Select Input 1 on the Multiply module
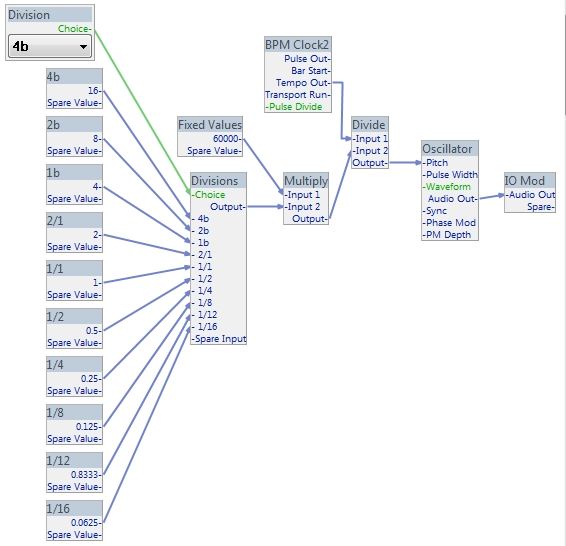 (302, 195)
